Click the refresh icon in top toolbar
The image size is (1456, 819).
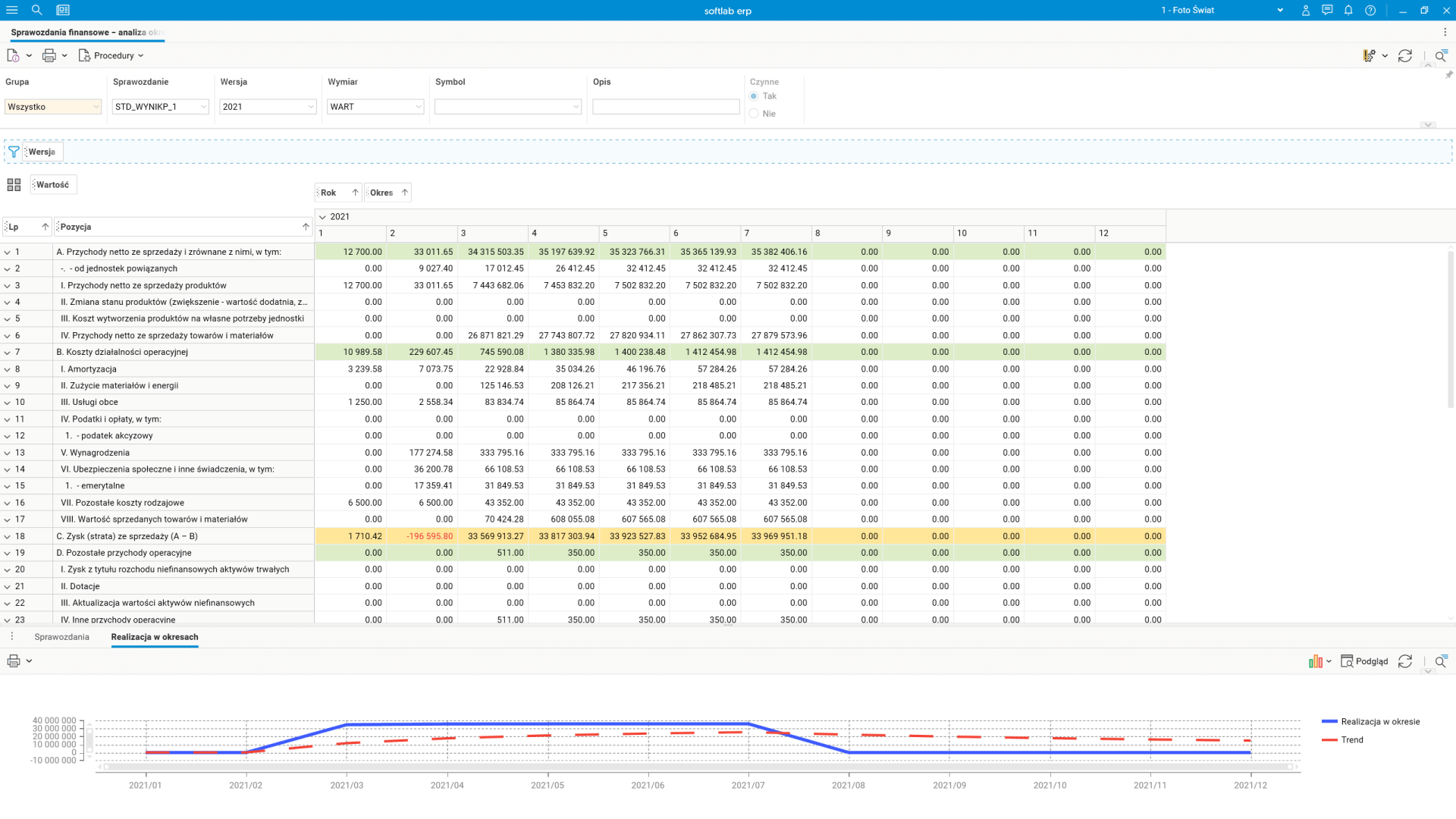click(x=1405, y=55)
